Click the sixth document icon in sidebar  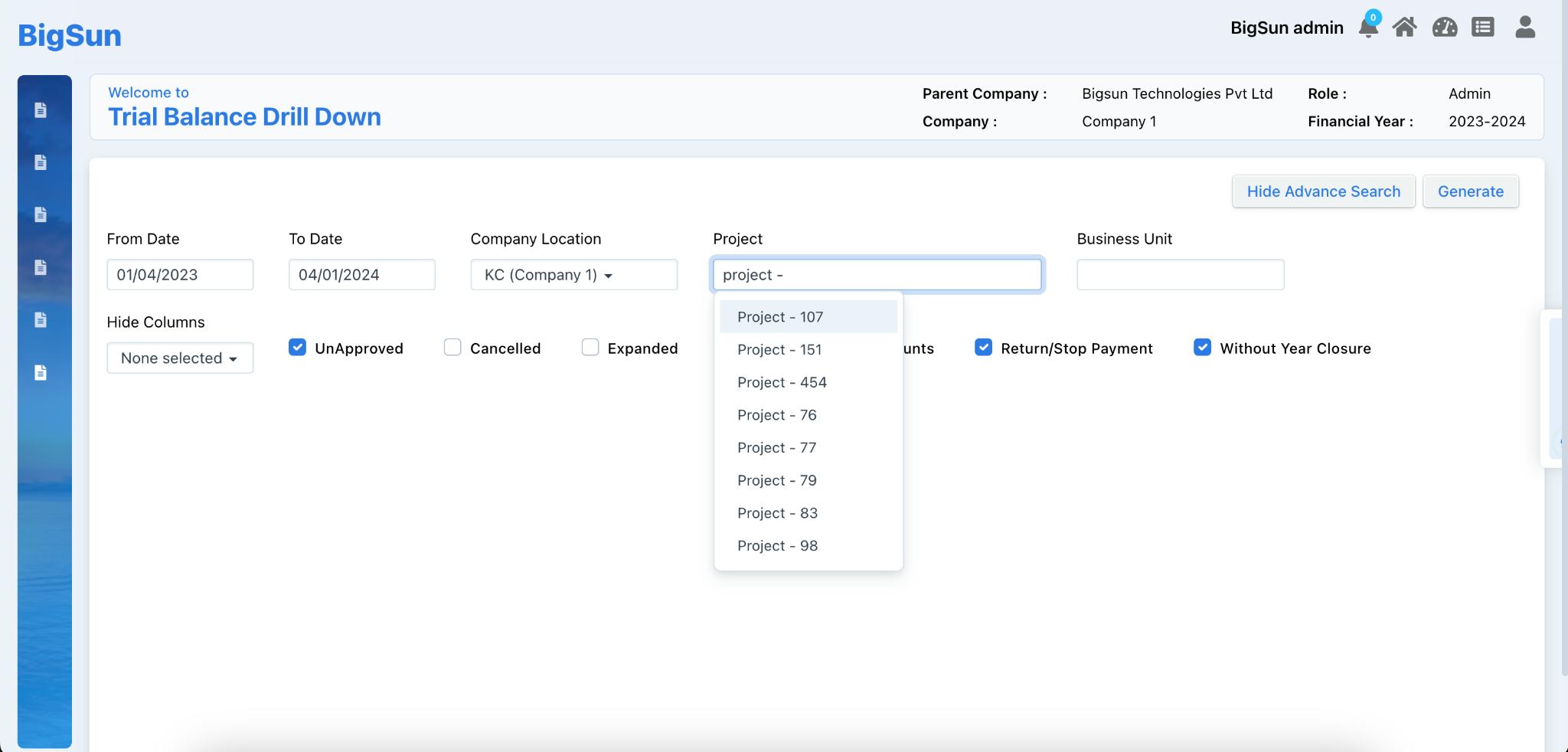[41, 372]
